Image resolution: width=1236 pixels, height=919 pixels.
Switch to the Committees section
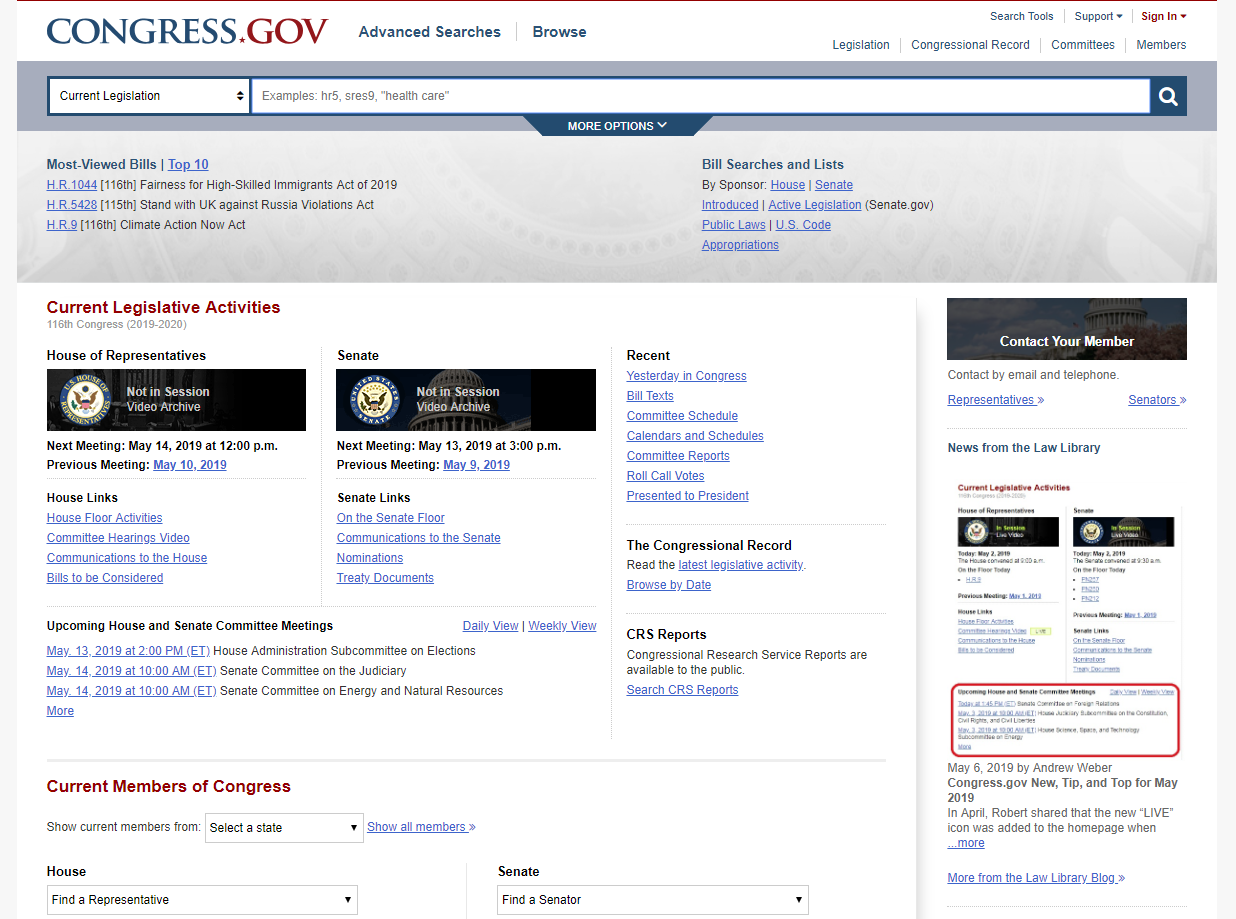tap(1082, 44)
